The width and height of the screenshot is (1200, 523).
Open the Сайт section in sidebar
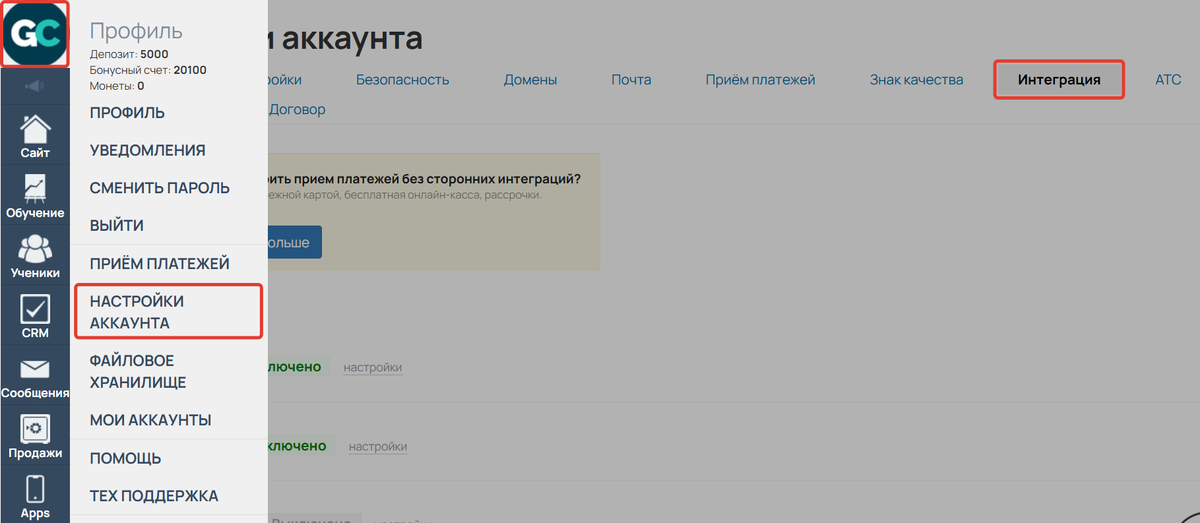(x=35, y=137)
